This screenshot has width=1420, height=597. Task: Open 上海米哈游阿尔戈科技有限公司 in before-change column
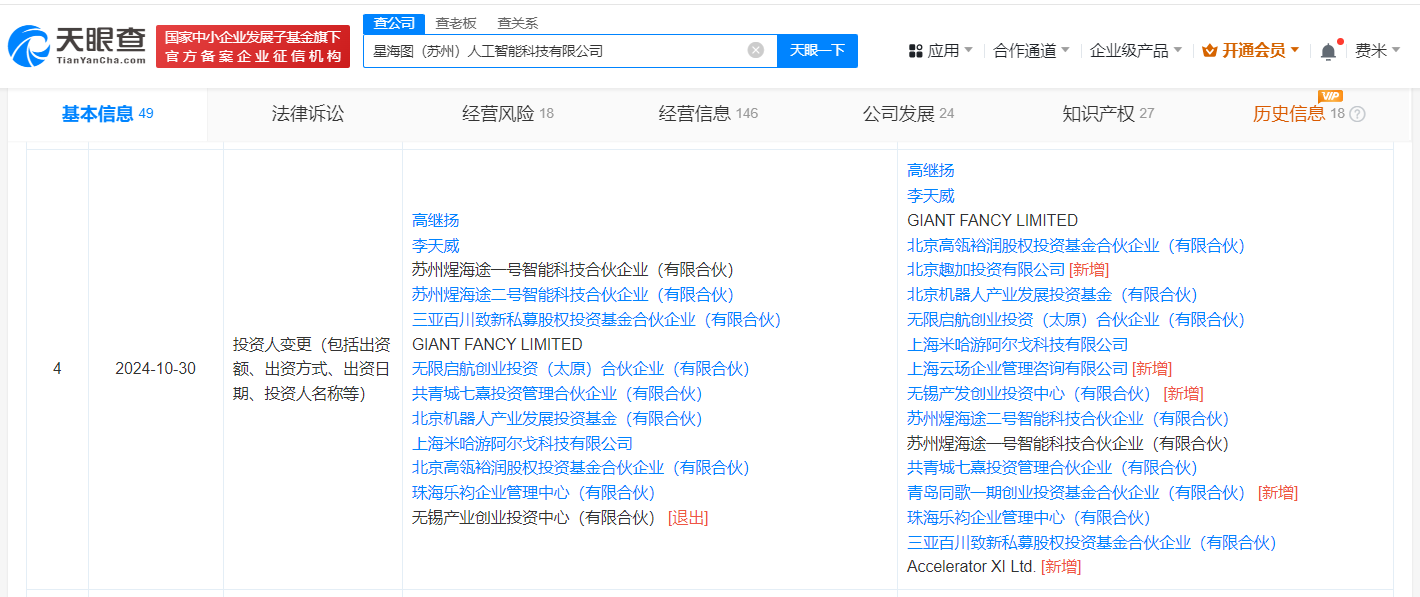[x=522, y=444]
